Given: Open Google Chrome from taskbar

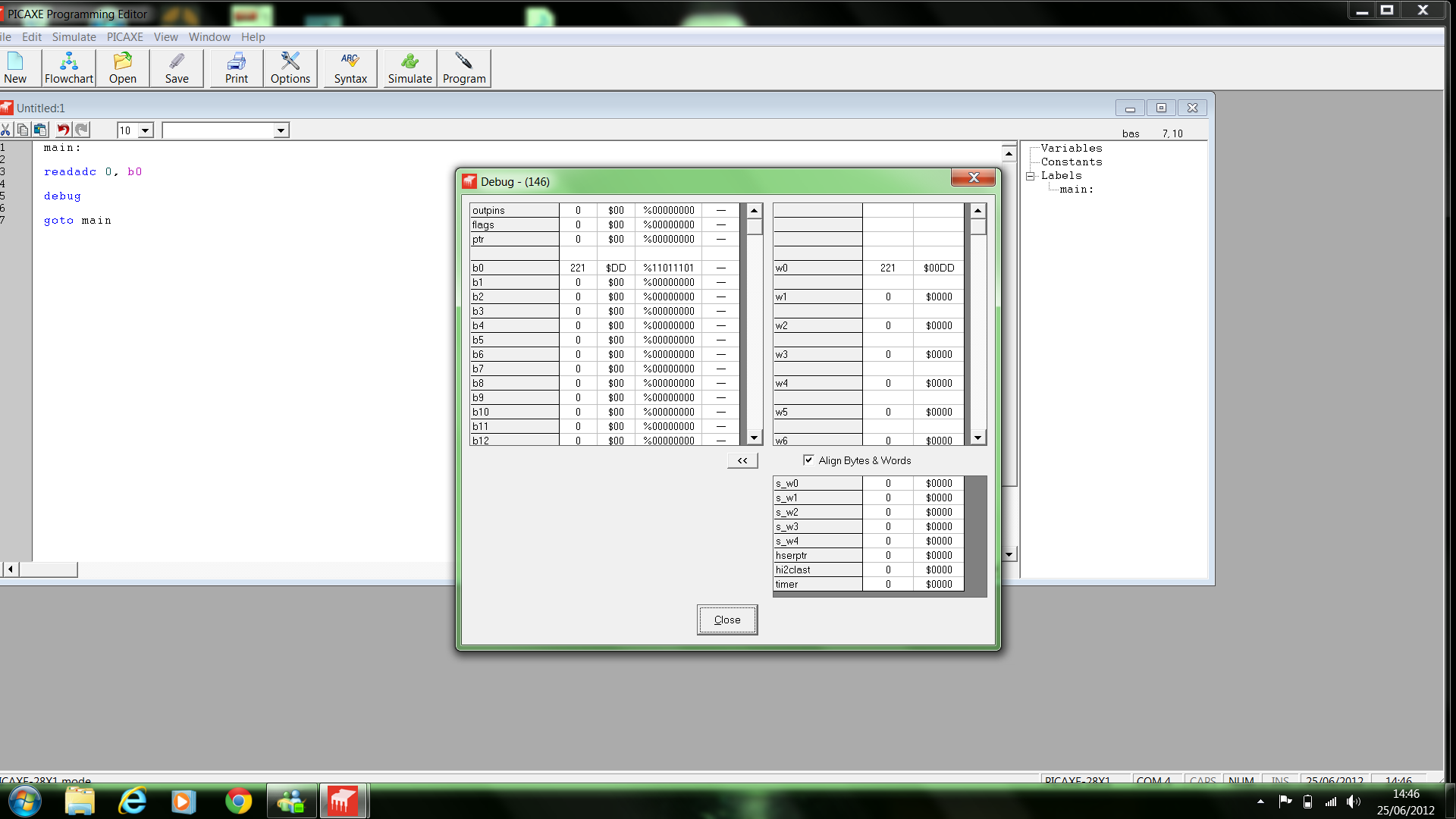Looking at the screenshot, I should pyautogui.click(x=239, y=802).
